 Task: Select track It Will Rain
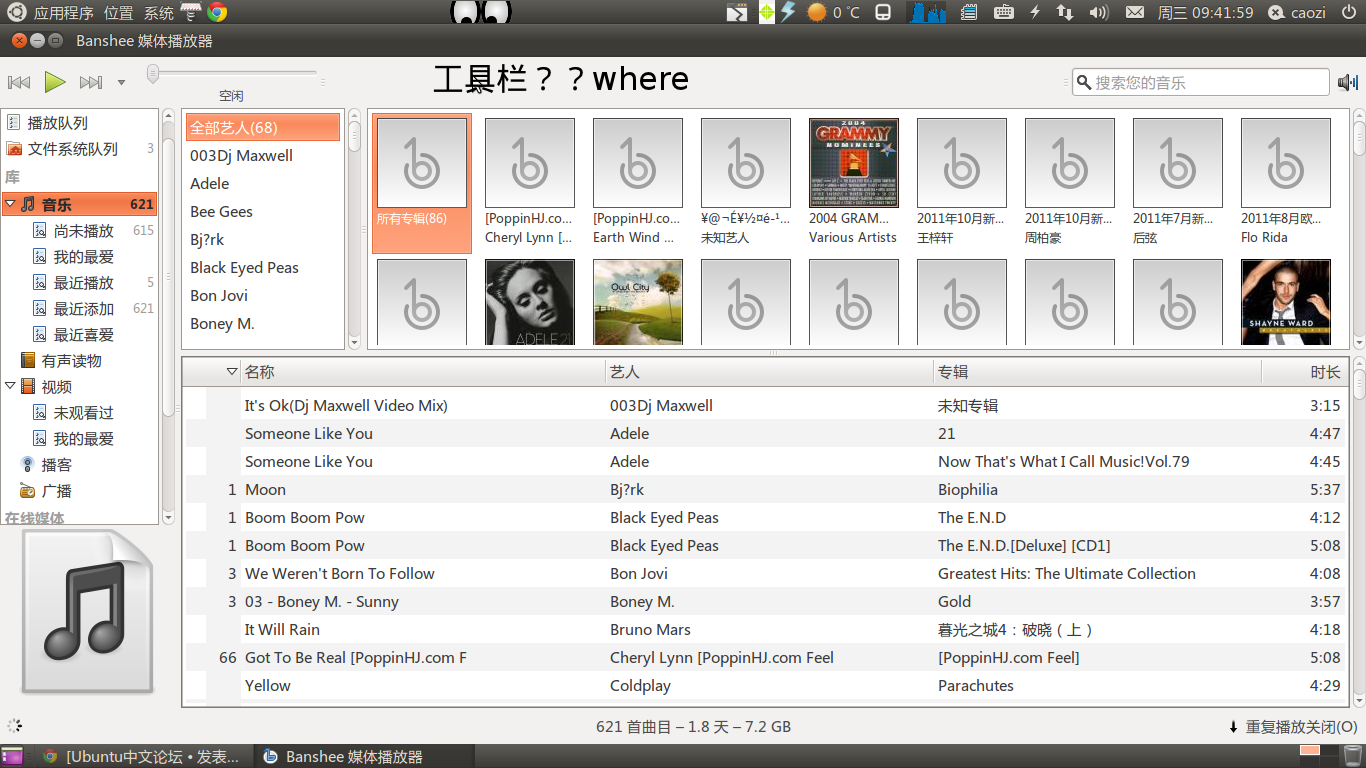click(x=765, y=629)
